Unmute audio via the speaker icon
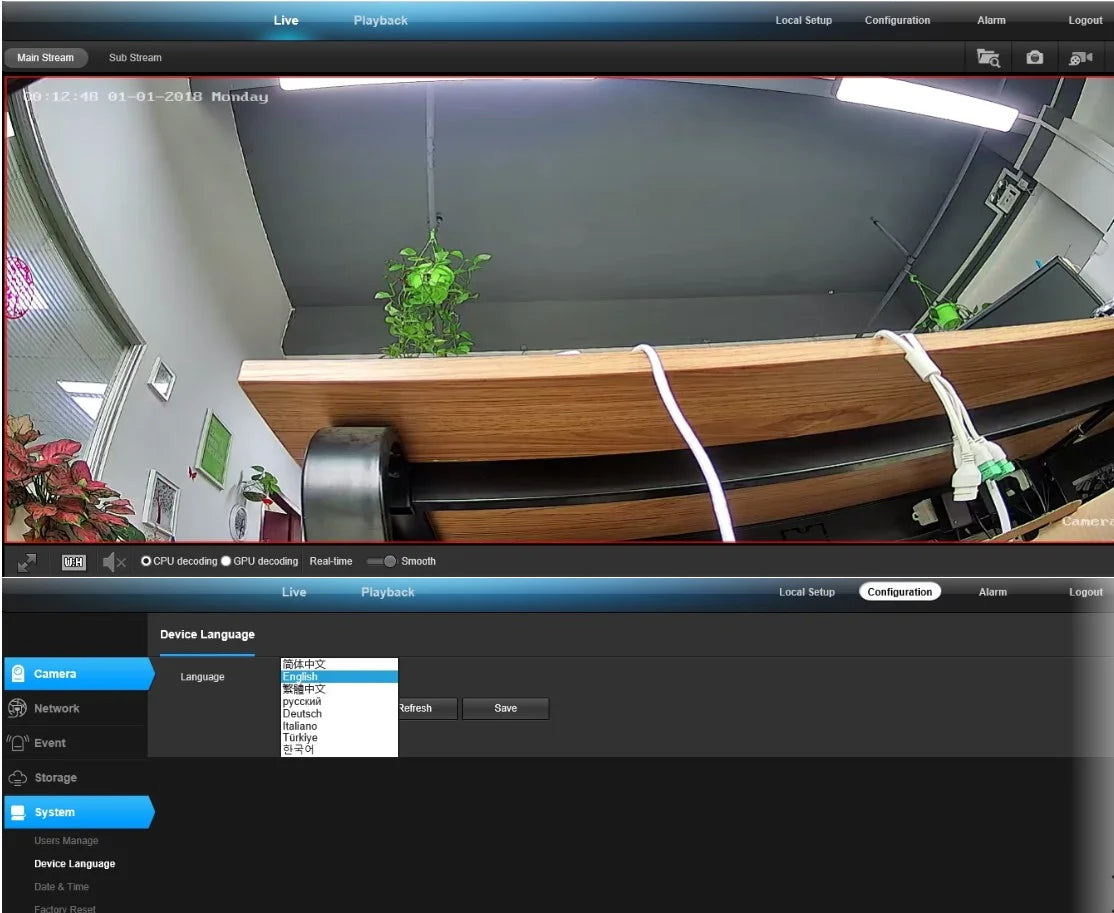This screenshot has height=913, width=1114. [x=114, y=562]
